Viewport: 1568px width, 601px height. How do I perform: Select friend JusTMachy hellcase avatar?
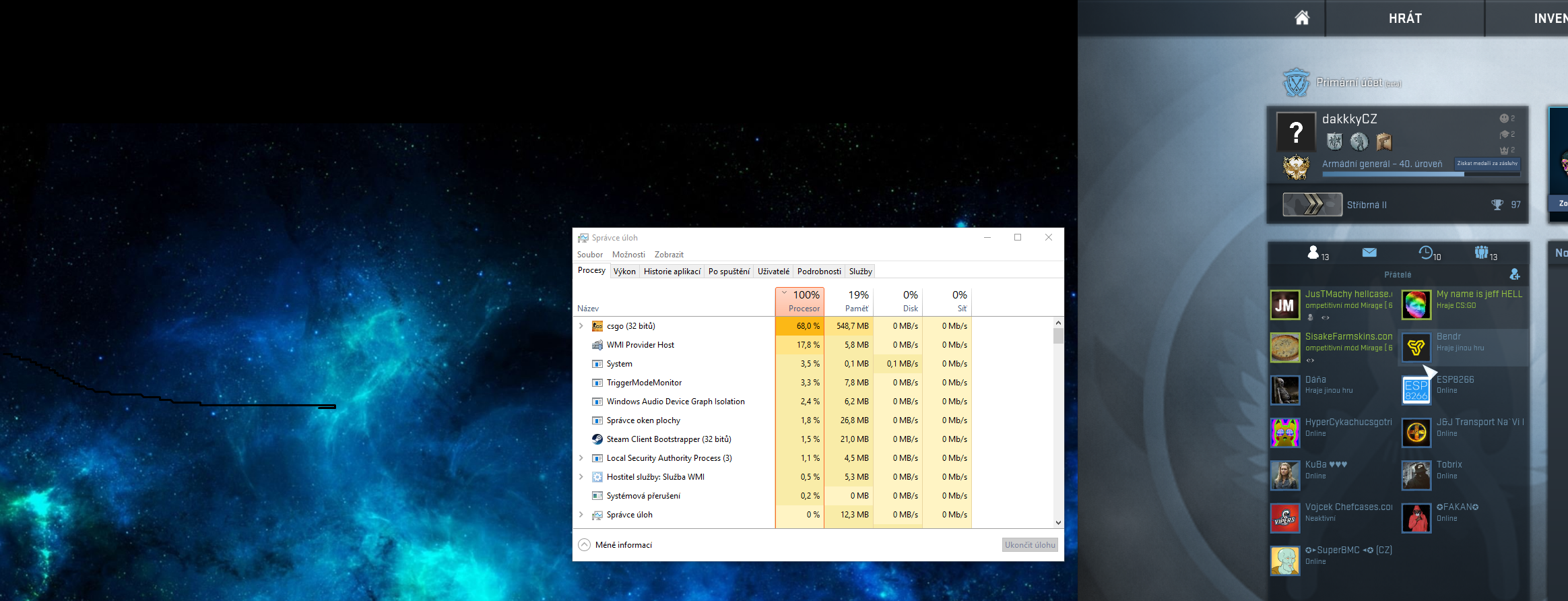pyautogui.click(x=1285, y=305)
